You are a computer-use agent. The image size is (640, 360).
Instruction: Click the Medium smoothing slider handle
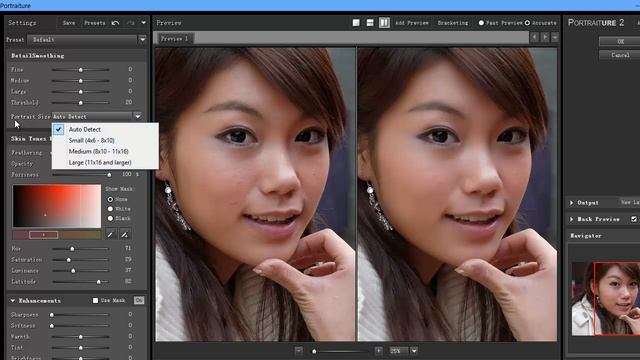(x=81, y=81)
